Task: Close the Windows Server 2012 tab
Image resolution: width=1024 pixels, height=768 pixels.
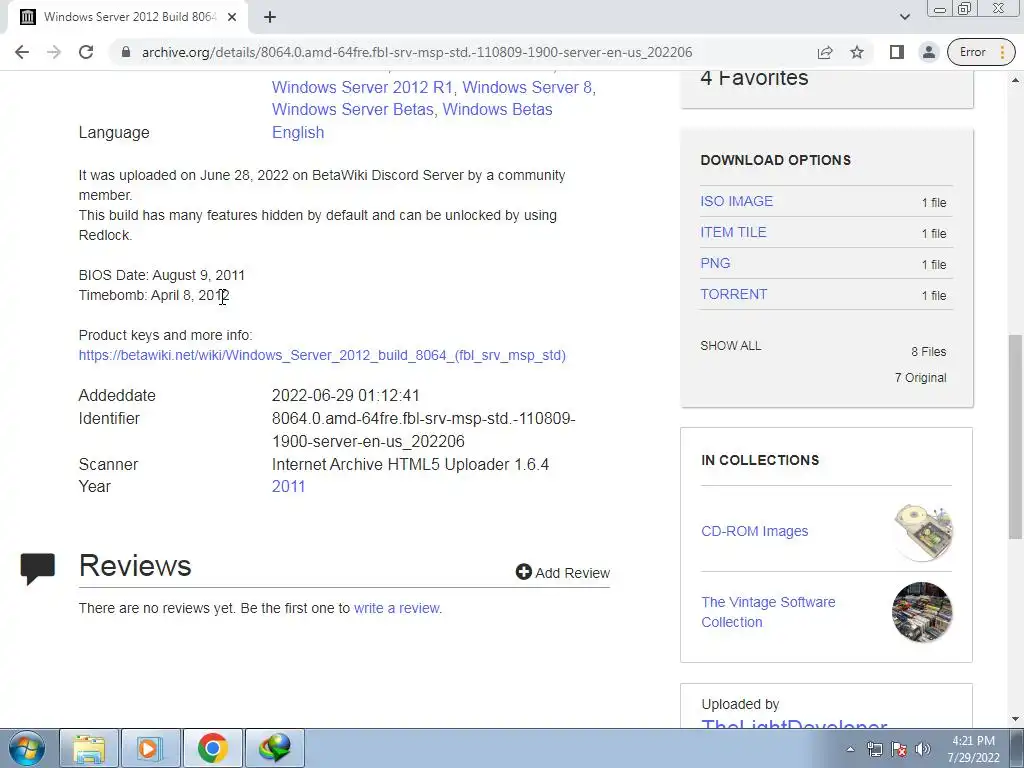Action: pos(232,17)
